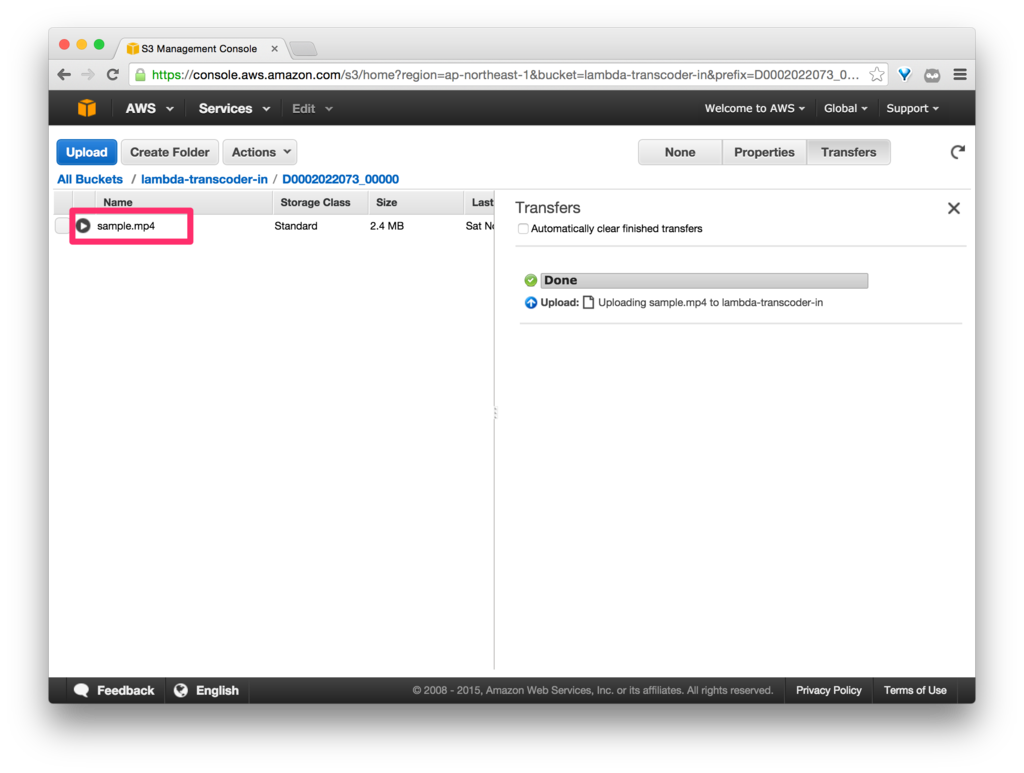Open the Global region dropdown
Viewport: 1024px width, 773px height.
tap(845, 108)
